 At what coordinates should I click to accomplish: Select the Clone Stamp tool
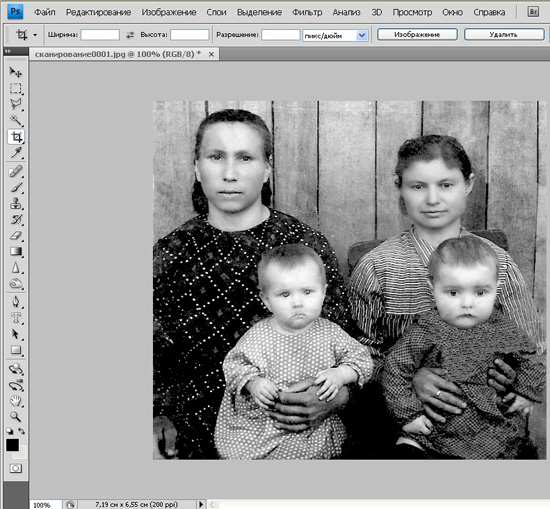pyautogui.click(x=15, y=204)
